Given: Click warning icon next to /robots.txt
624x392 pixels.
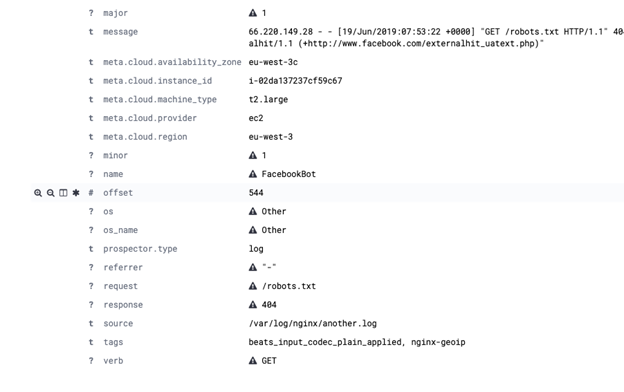Looking at the screenshot, I should pos(253,286).
